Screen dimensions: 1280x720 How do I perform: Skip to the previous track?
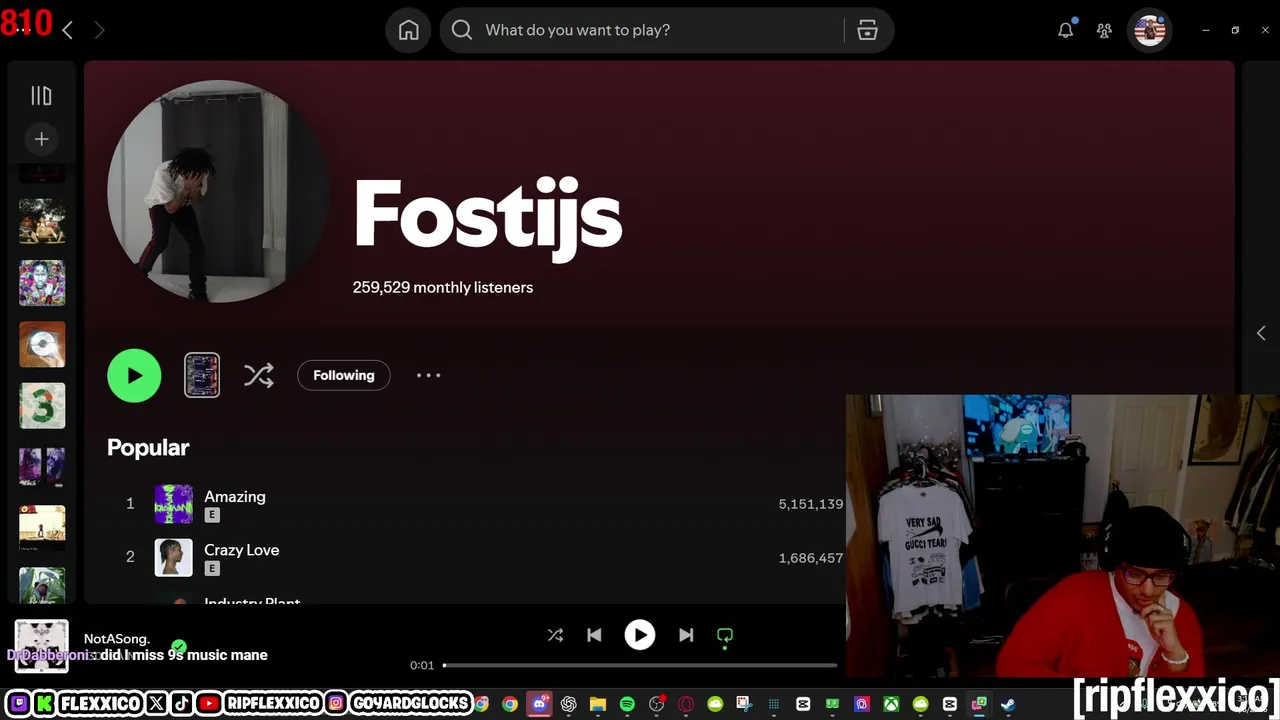[x=594, y=635]
